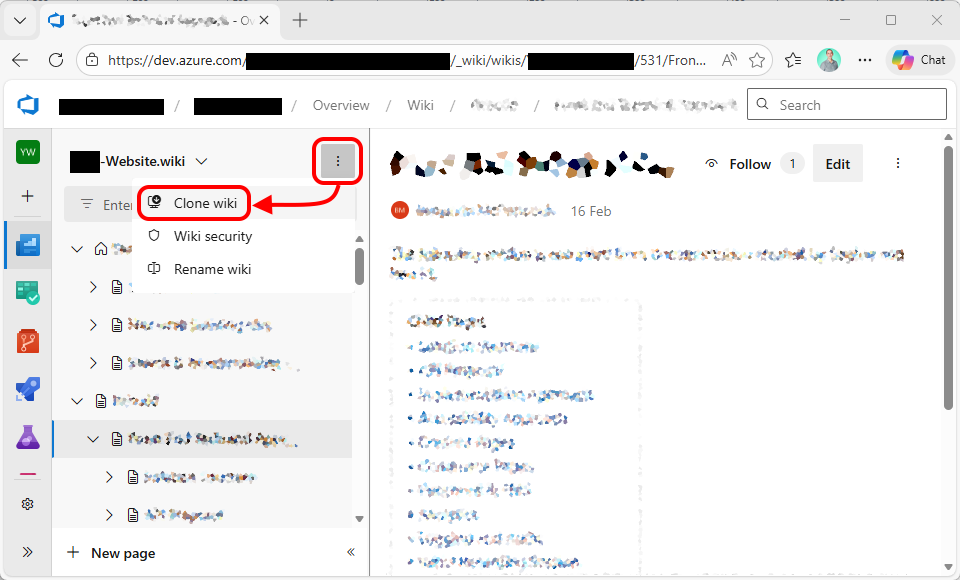Expand the first child page node

coord(93,287)
